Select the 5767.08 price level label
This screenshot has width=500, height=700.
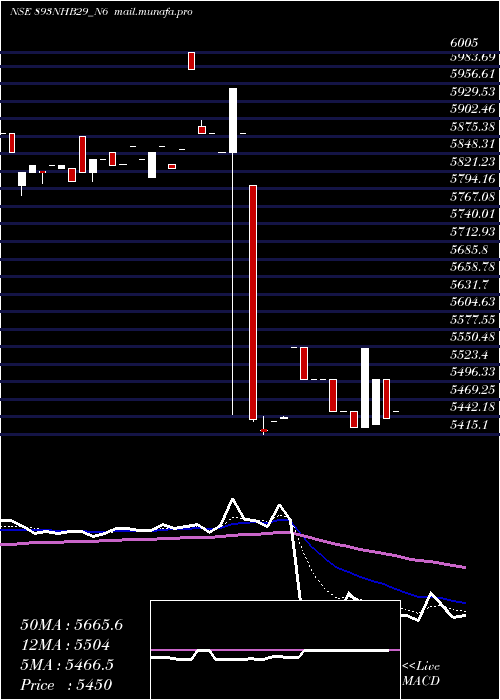pos(472,196)
